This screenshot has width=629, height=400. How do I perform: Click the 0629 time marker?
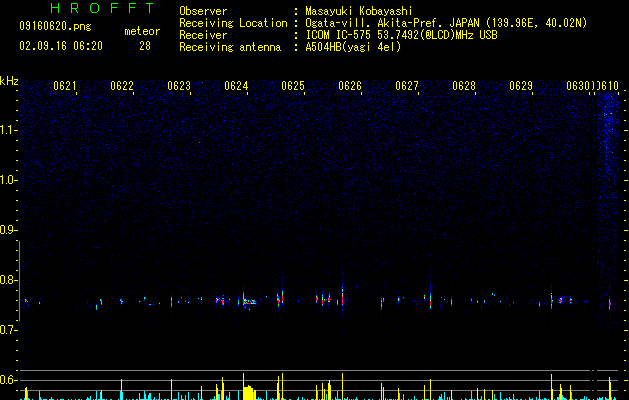click(x=521, y=86)
